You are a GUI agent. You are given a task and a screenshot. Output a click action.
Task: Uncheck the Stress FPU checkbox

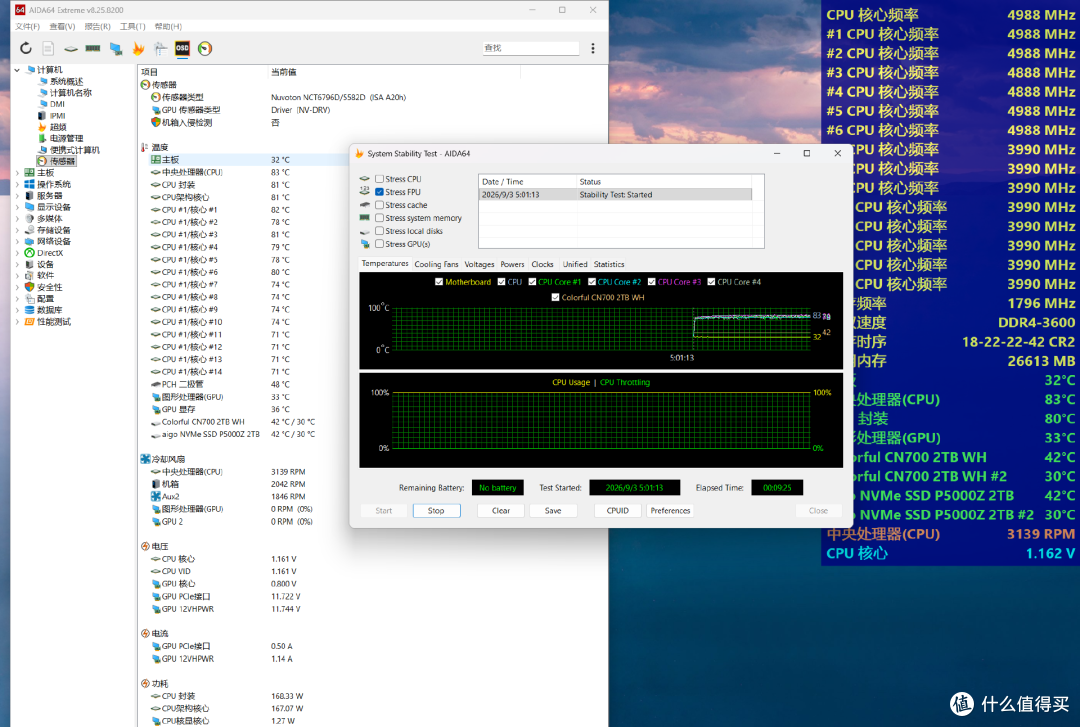tap(380, 192)
